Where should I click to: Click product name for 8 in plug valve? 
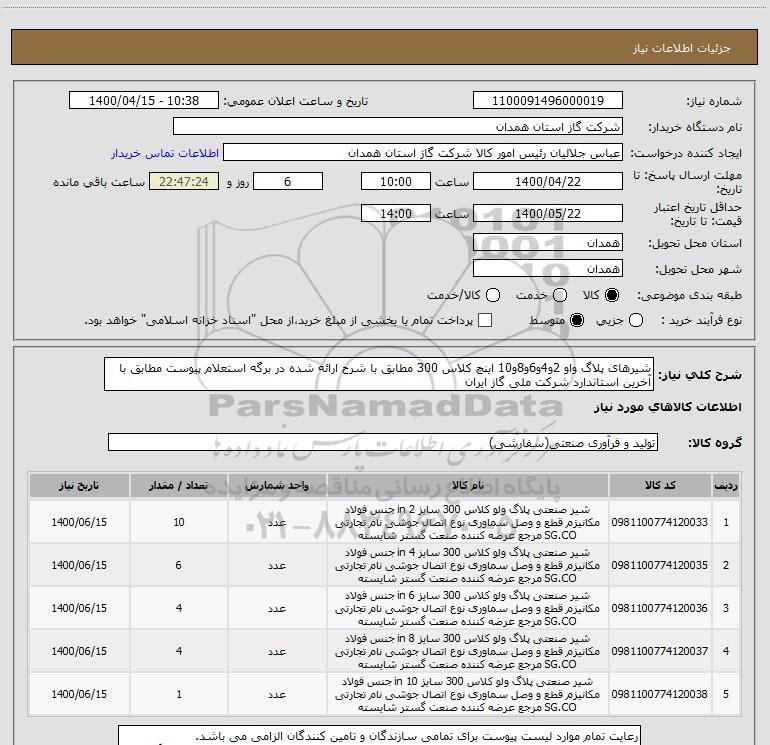(468, 651)
